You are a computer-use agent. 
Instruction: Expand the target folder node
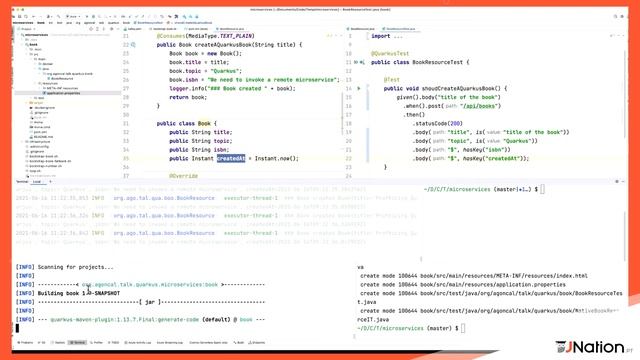pyautogui.click(x=27, y=103)
